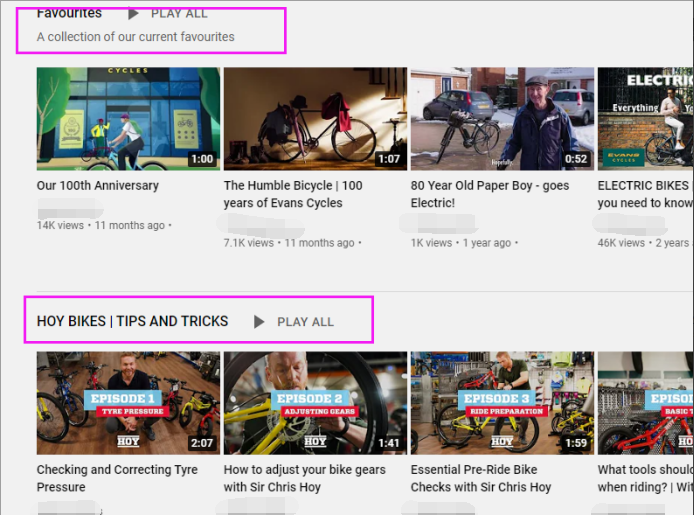
Task: Click the 0:52 duration badge
Action: click(x=576, y=159)
